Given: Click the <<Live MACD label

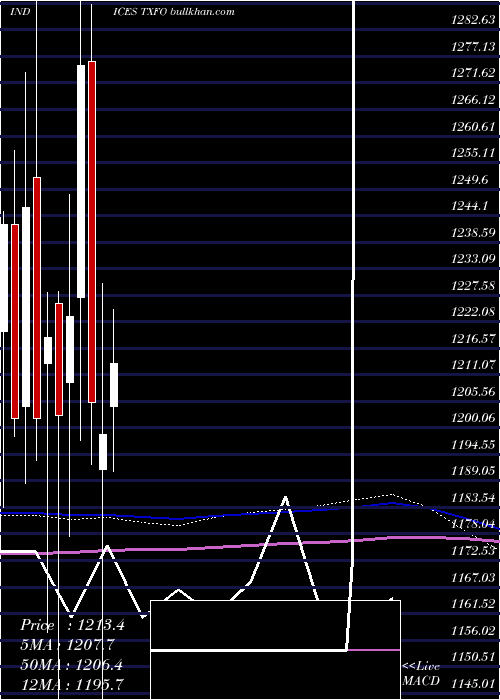Looking at the screenshot, I should click(x=421, y=674).
